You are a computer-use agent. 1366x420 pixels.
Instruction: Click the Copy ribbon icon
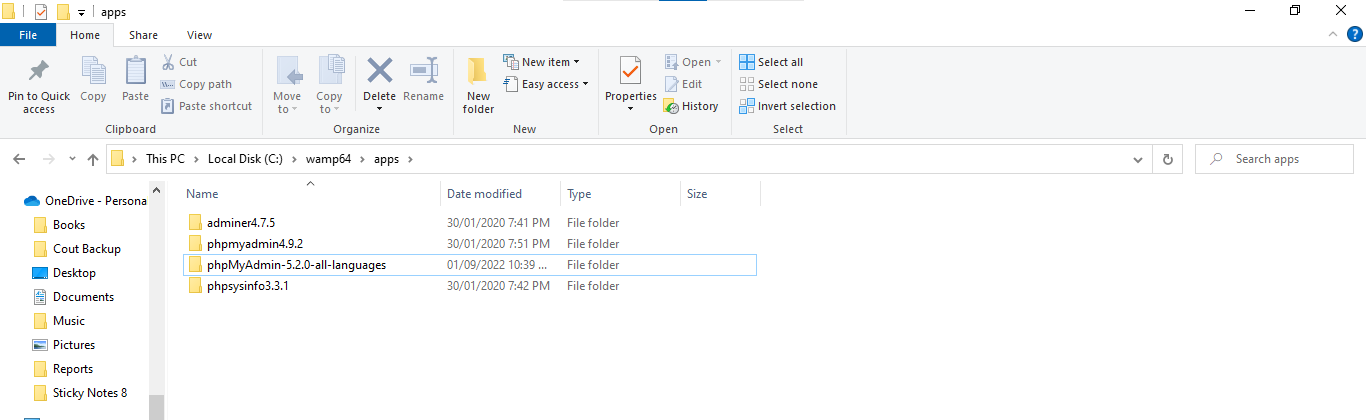point(93,72)
